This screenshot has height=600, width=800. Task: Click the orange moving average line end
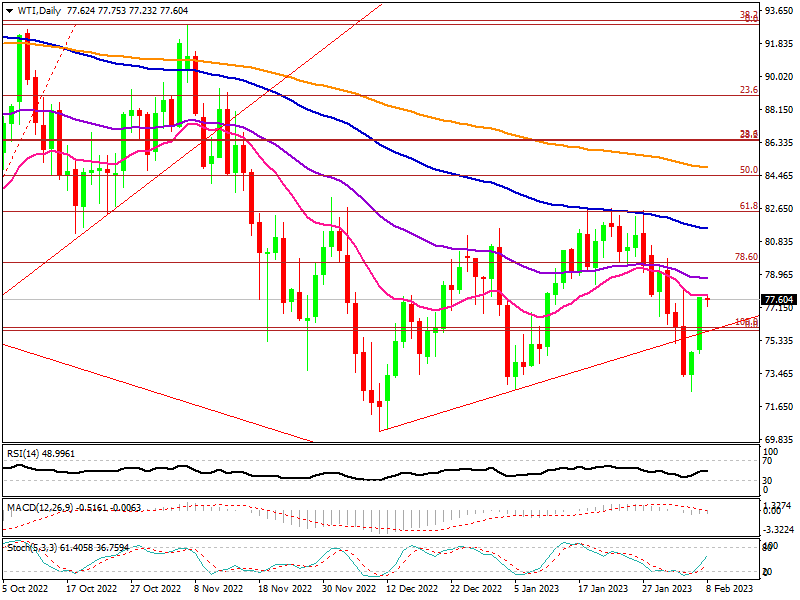click(x=705, y=167)
